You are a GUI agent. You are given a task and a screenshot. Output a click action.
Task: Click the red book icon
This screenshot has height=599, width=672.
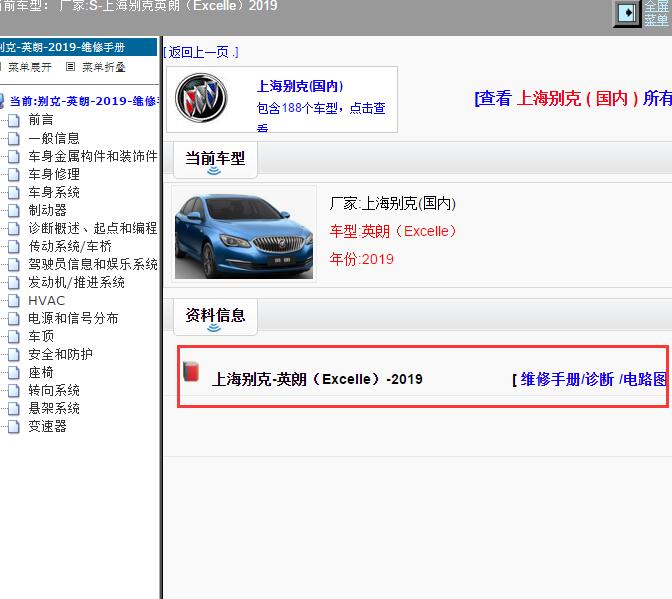[x=191, y=371]
